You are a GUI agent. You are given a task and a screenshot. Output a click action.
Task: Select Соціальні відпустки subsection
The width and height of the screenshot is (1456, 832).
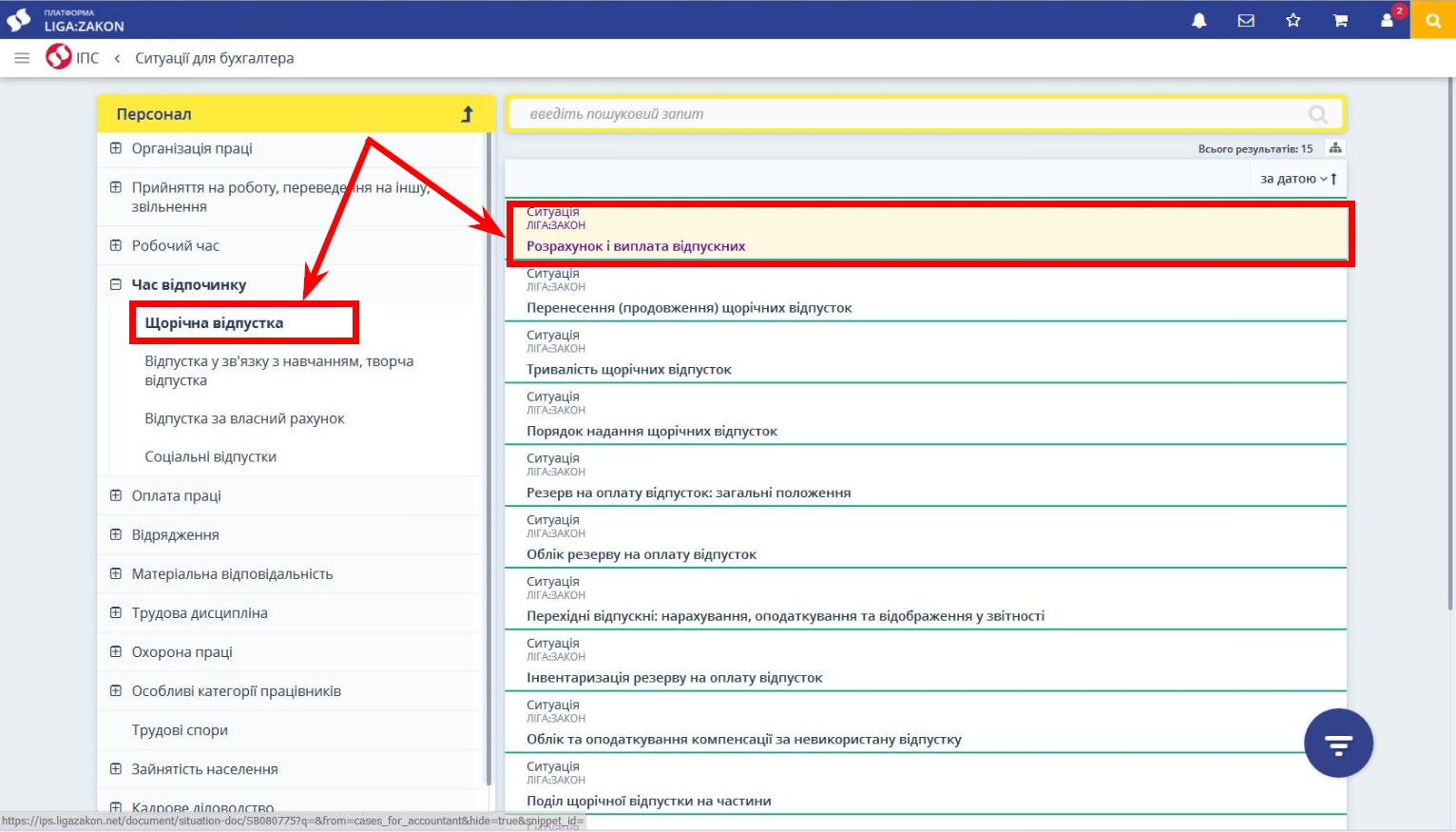(210, 457)
